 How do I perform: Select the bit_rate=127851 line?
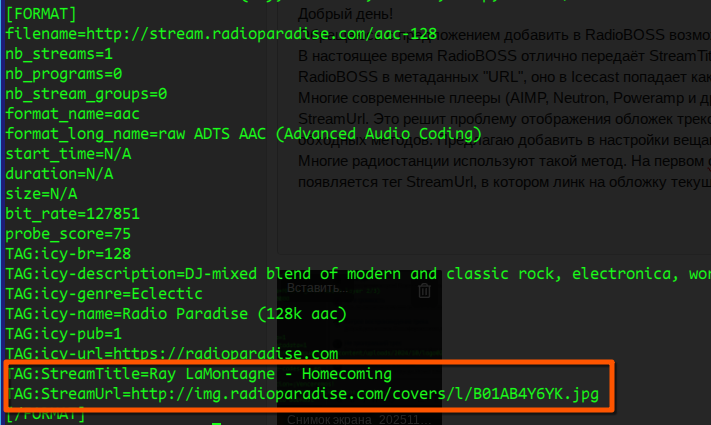point(72,213)
